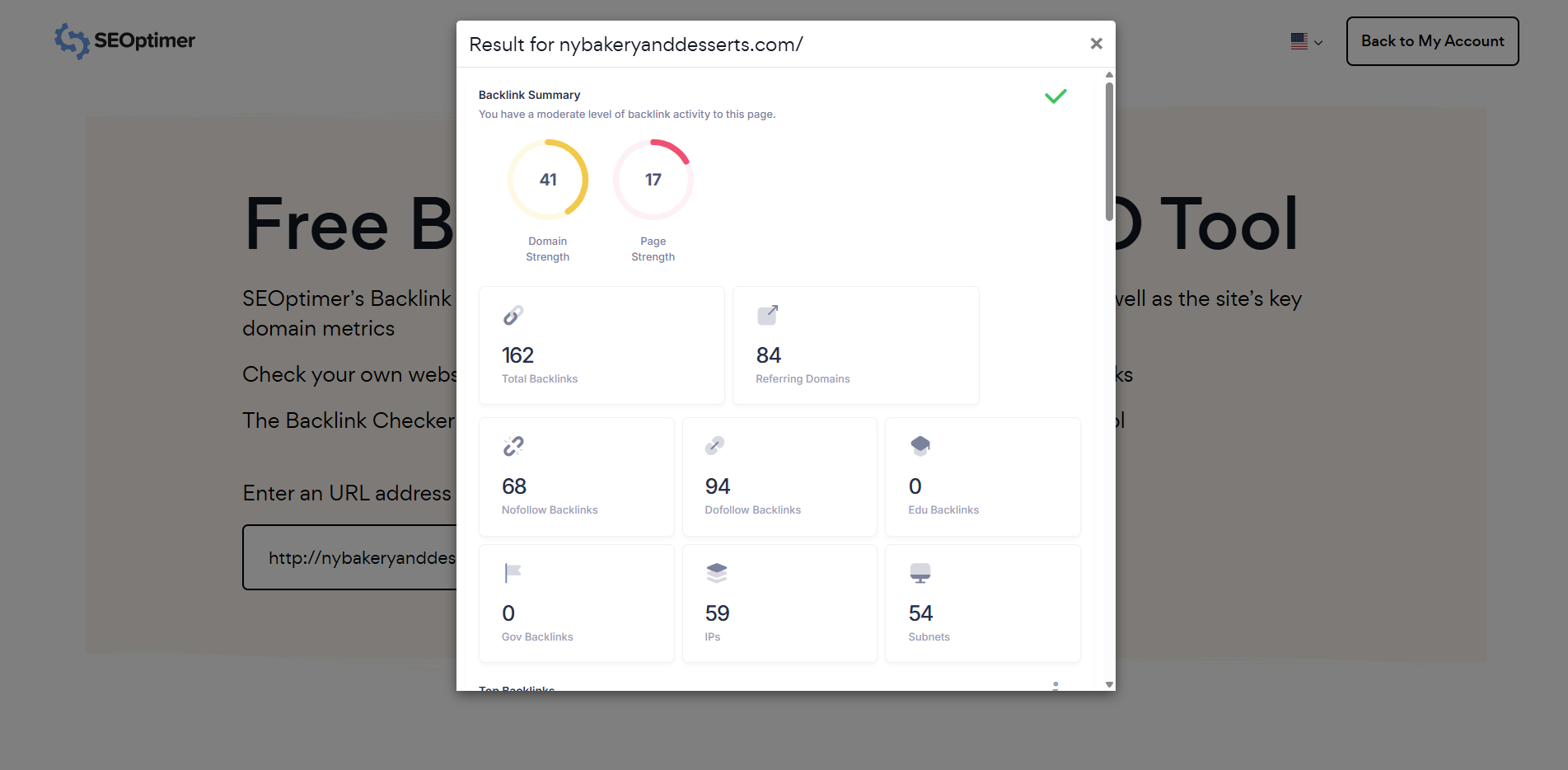Click the 54 Subnets value

pos(921,613)
